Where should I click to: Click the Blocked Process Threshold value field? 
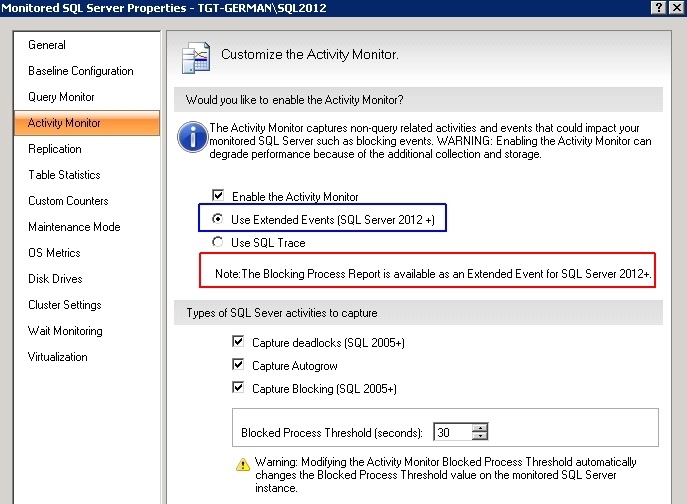[453, 433]
